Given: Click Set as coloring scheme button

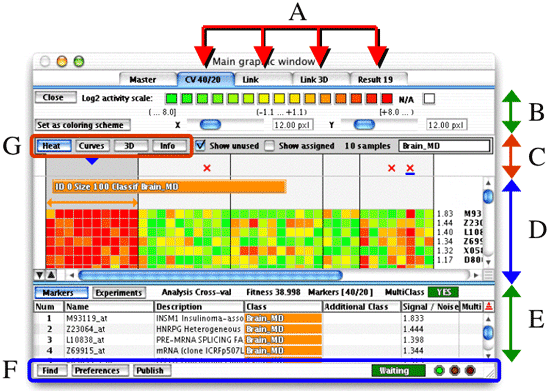Looking at the screenshot, I should (x=82, y=125).
